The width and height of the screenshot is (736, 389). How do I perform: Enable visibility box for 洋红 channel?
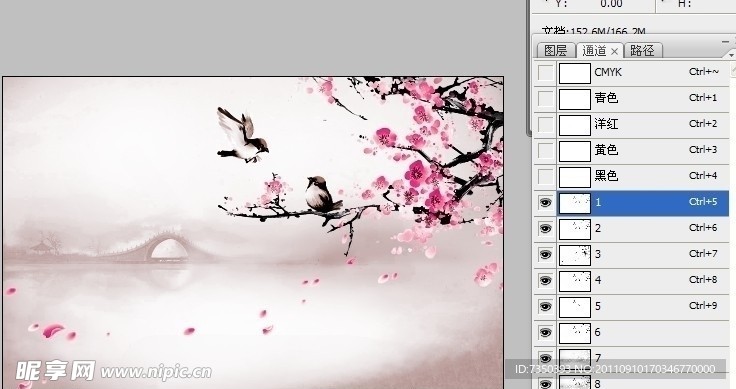click(545, 125)
